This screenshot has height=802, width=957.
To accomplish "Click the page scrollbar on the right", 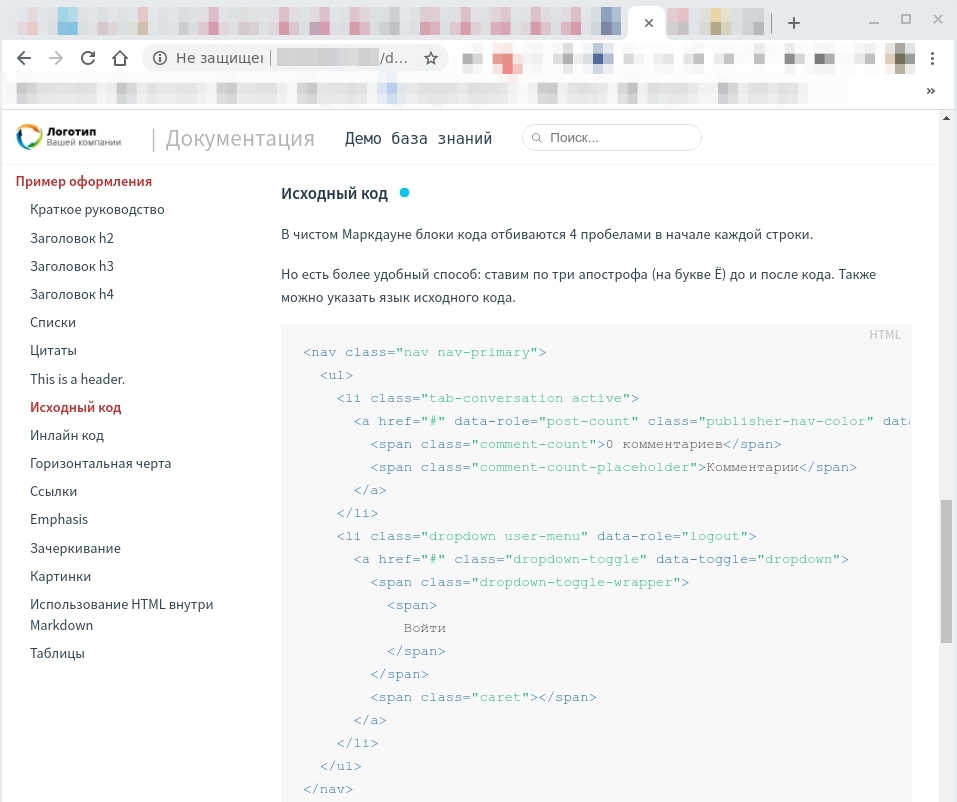I will 946,570.
